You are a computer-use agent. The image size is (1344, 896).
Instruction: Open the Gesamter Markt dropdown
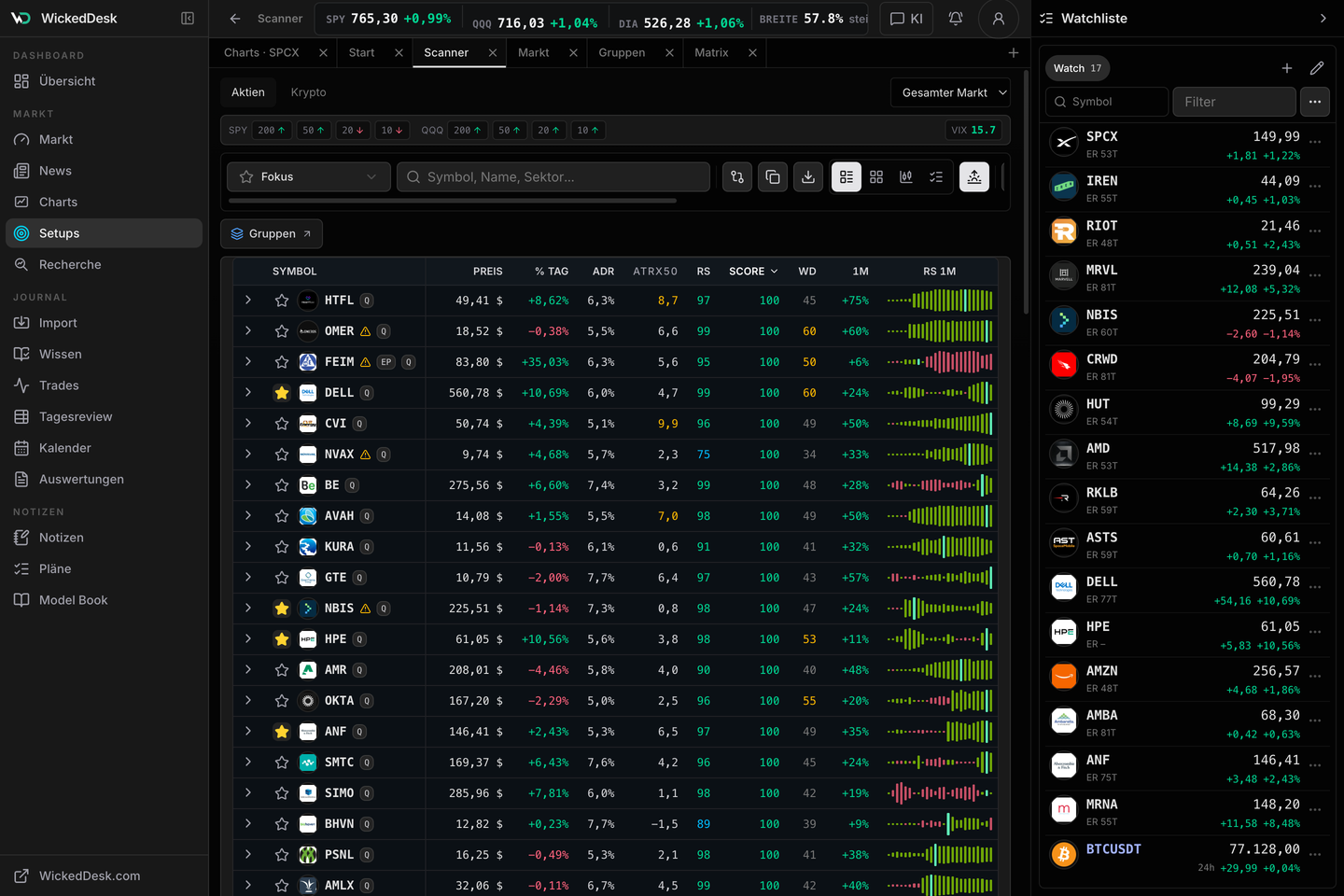pos(951,92)
